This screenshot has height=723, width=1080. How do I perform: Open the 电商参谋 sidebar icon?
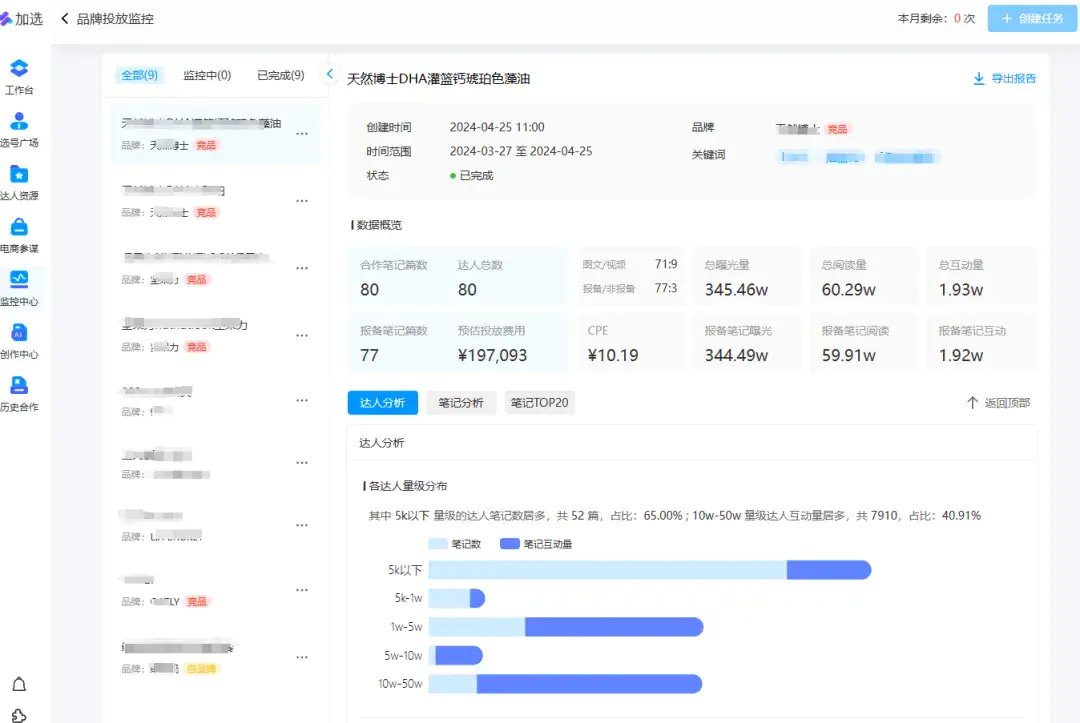pyautogui.click(x=19, y=227)
